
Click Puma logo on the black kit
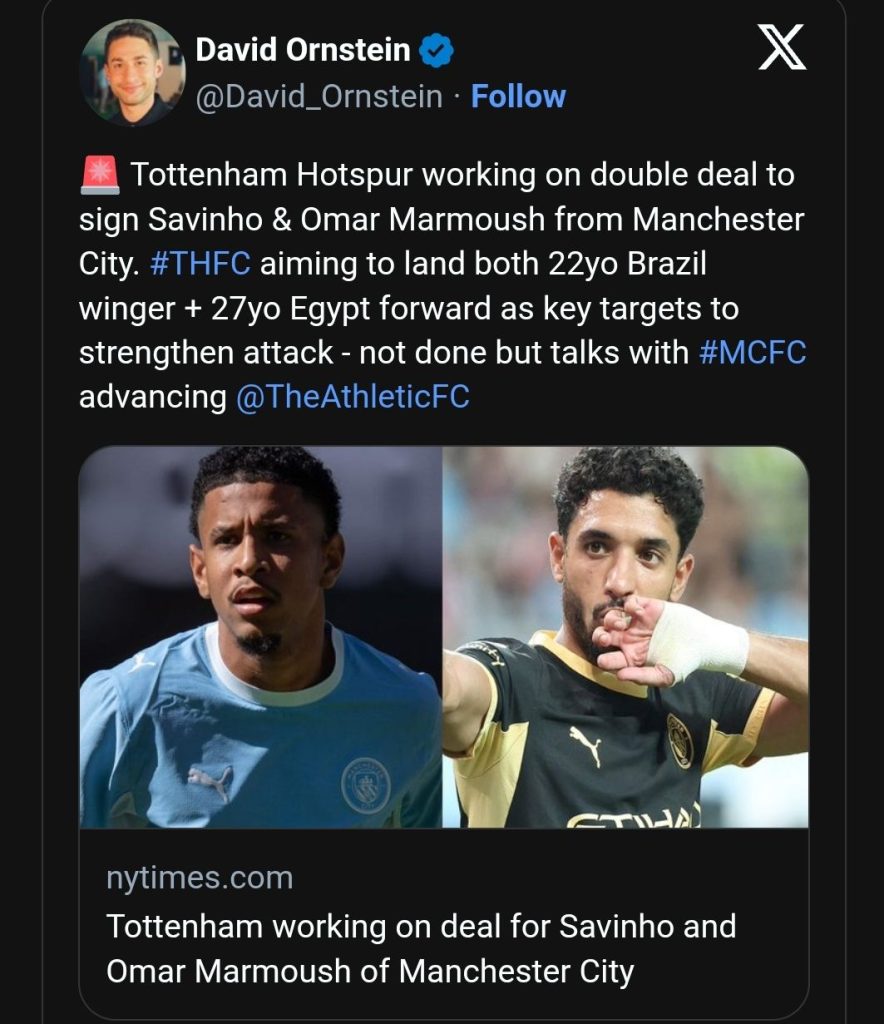pos(586,745)
